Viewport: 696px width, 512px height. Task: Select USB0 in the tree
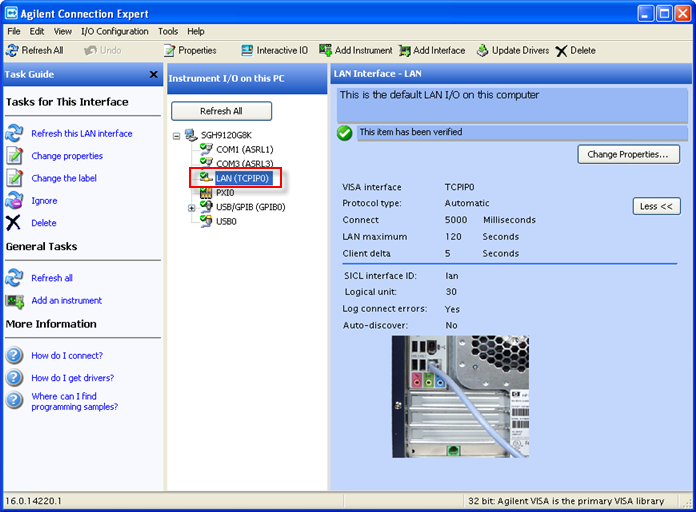point(226,221)
